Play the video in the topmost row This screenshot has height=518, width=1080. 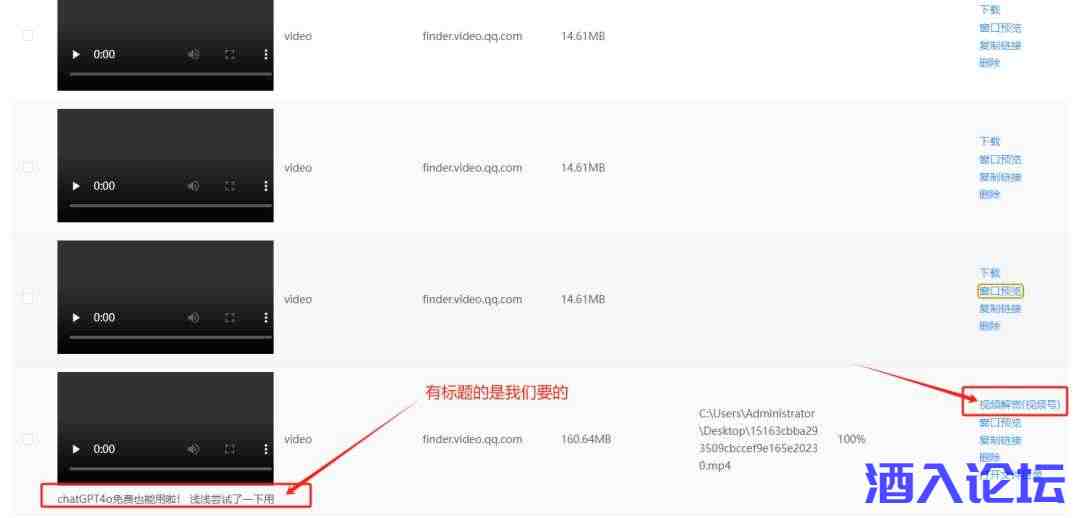click(76, 54)
